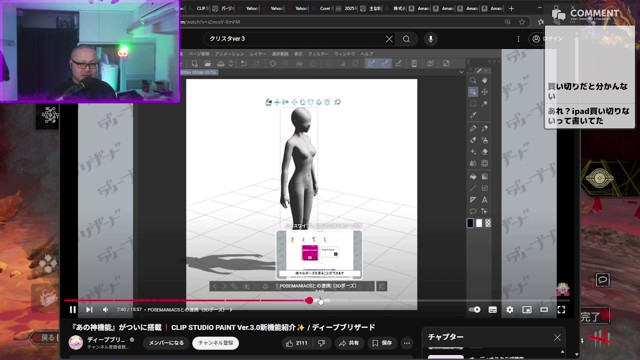Toggle subtitles on the player

(x=493, y=310)
